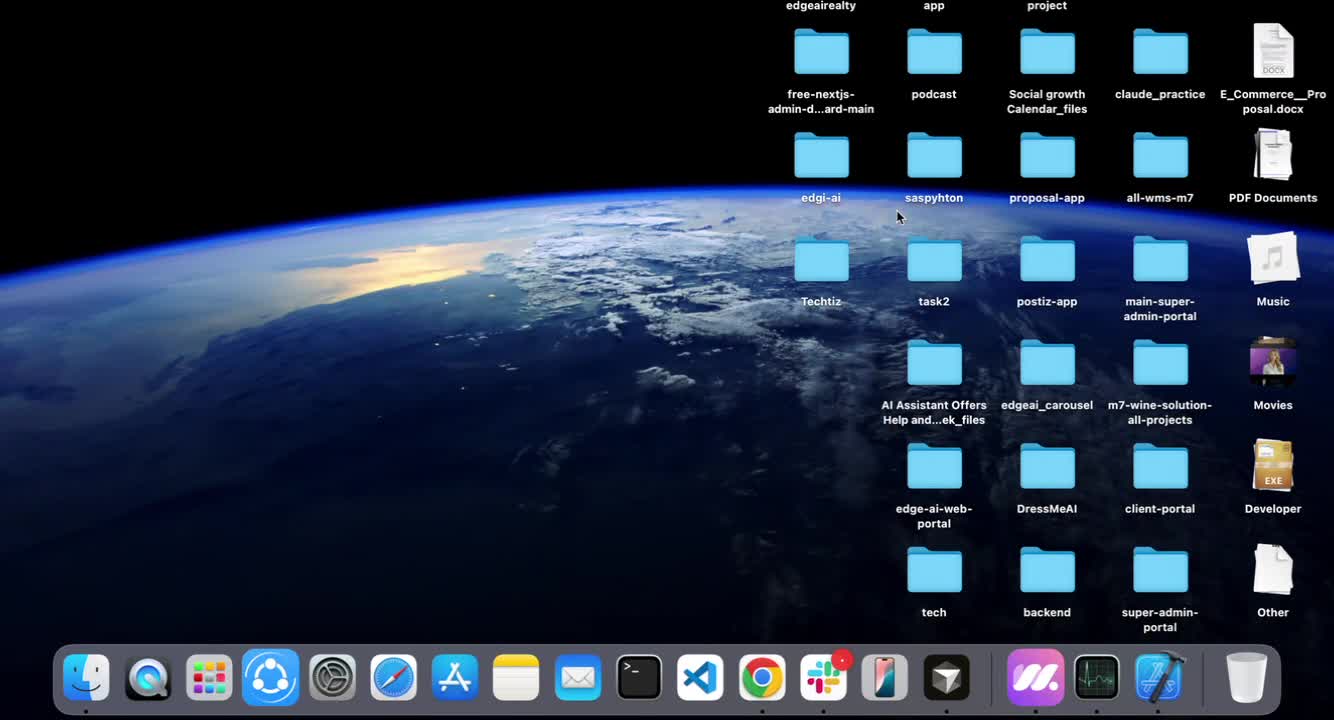1334x720 pixels.
Task: Select the main-super-admin-portal folder
Action: 1160,260
